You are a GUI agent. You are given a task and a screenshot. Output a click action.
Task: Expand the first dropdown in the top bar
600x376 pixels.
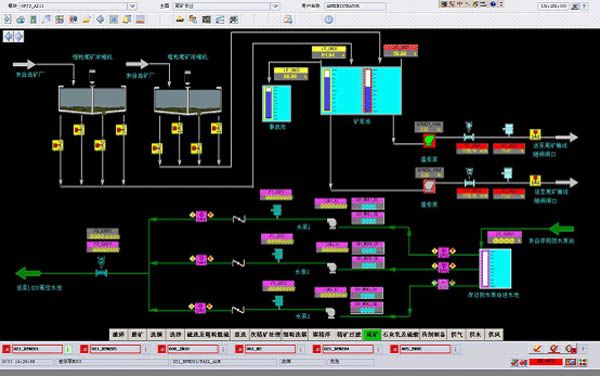click(x=132, y=6)
